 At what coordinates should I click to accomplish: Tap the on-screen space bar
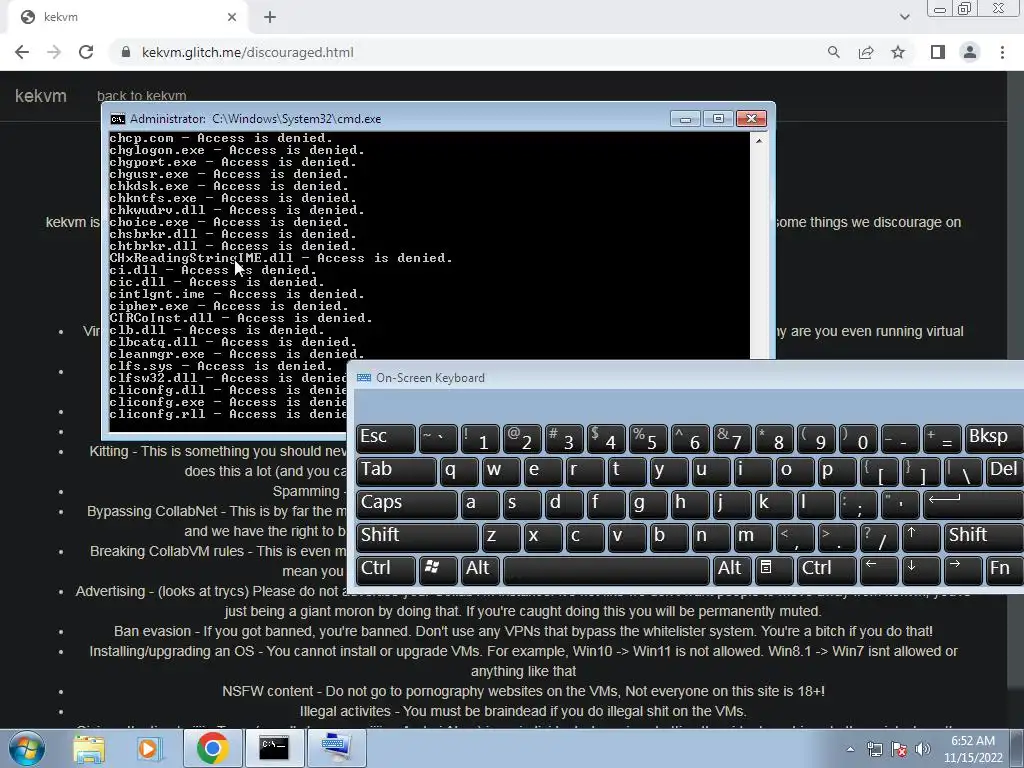click(x=606, y=569)
